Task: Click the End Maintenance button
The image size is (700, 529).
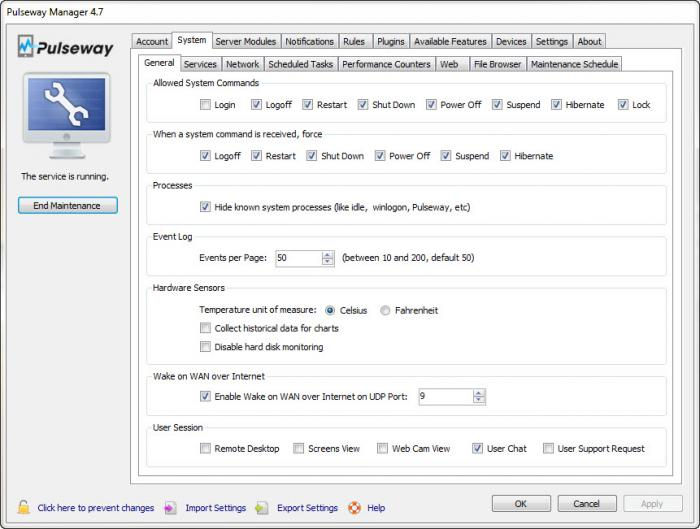Action: pyautogui.click(x=68, y=206)
